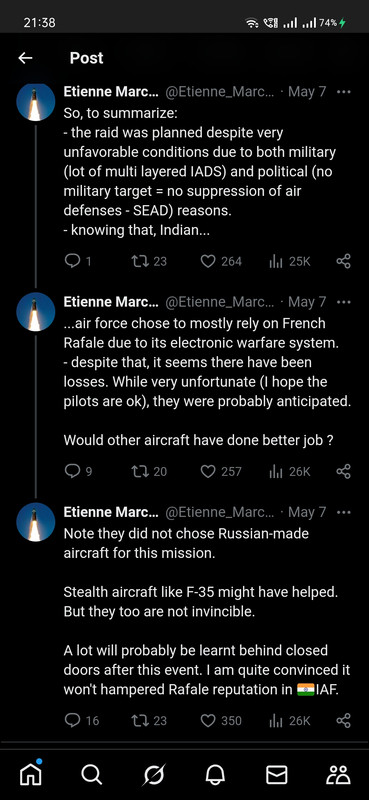Reply to the post with 9 comments
This screenshot has height=800, width=369.
tap(78, 471)
